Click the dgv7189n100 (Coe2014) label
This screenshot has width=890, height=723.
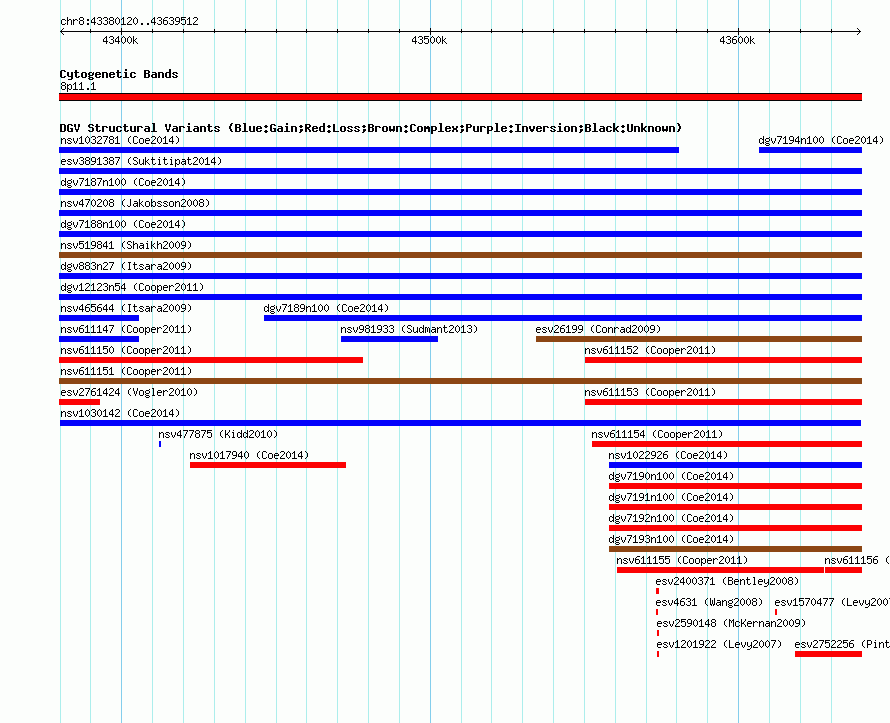(x=326, y=308)
